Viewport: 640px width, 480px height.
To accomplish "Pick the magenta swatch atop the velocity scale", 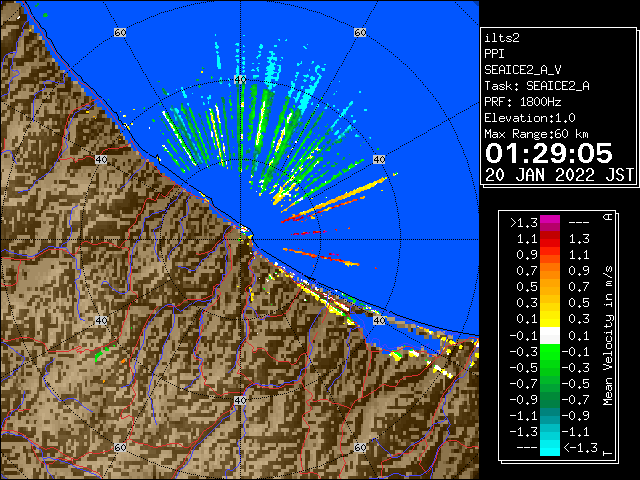I will coord(550,223).
